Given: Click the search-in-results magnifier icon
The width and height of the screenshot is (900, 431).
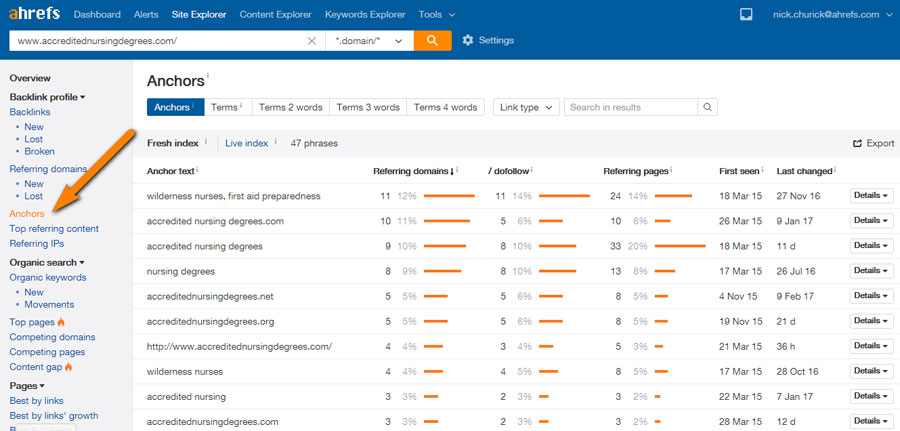Looking at the screenshot, I should [x=707, y=107].
